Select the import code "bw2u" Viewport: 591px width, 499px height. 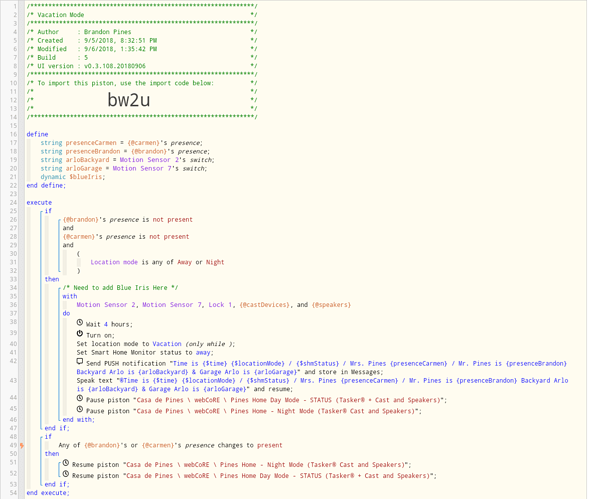pyautogui.click(x=129, y=100)
